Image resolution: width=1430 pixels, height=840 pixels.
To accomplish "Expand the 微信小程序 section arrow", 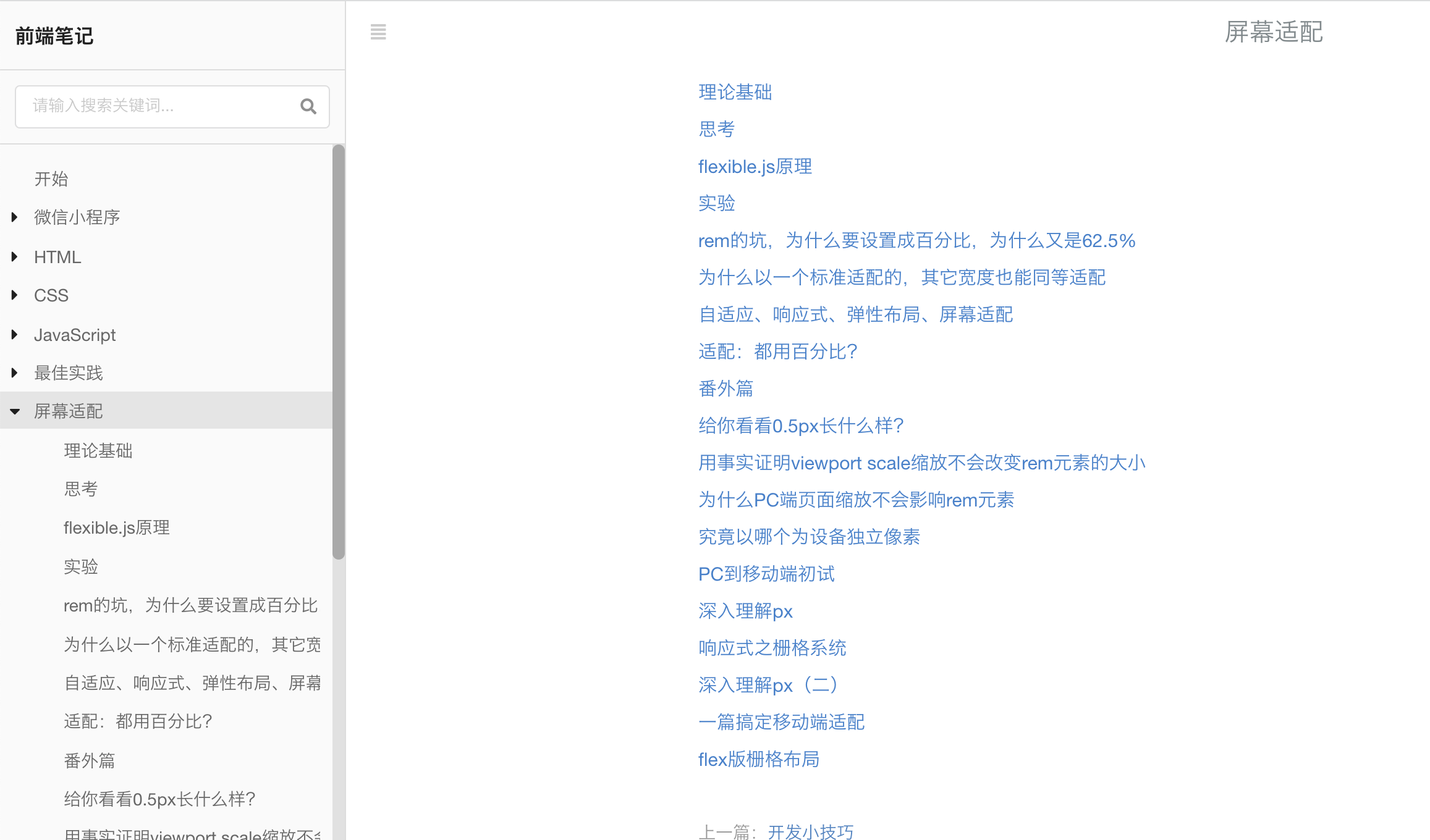I will pyautogui.click(x=15, y=217).
